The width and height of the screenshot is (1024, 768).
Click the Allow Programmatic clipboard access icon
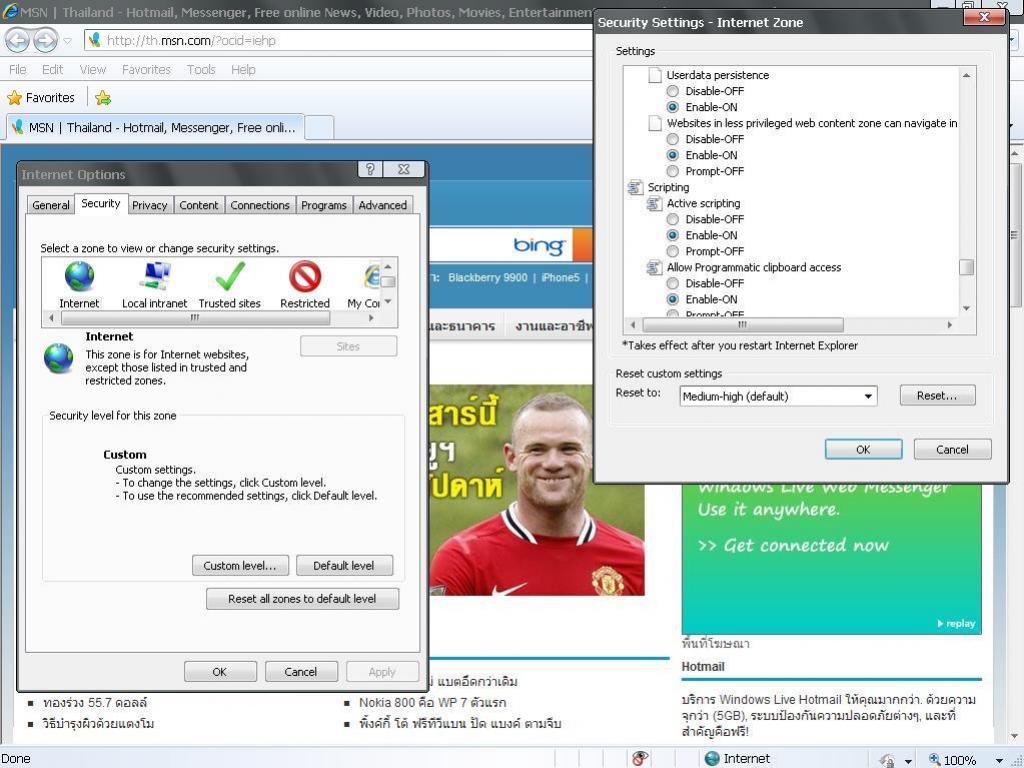[x=654, y=268]
